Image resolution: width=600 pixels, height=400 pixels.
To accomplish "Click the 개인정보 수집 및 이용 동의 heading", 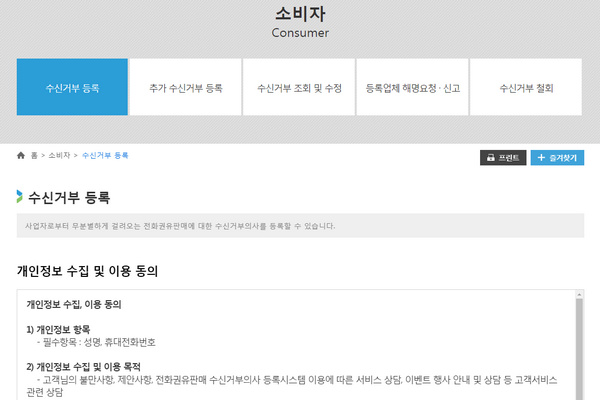I will click(87, 271).
